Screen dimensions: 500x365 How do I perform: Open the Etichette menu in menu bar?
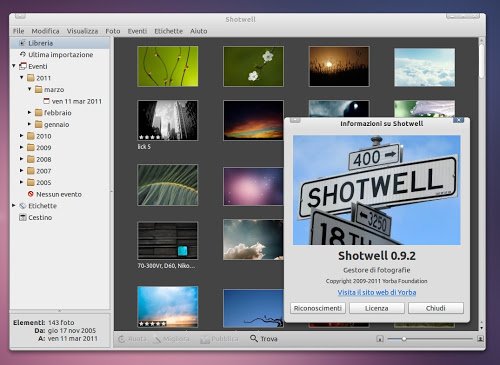(x=168, y=31)
